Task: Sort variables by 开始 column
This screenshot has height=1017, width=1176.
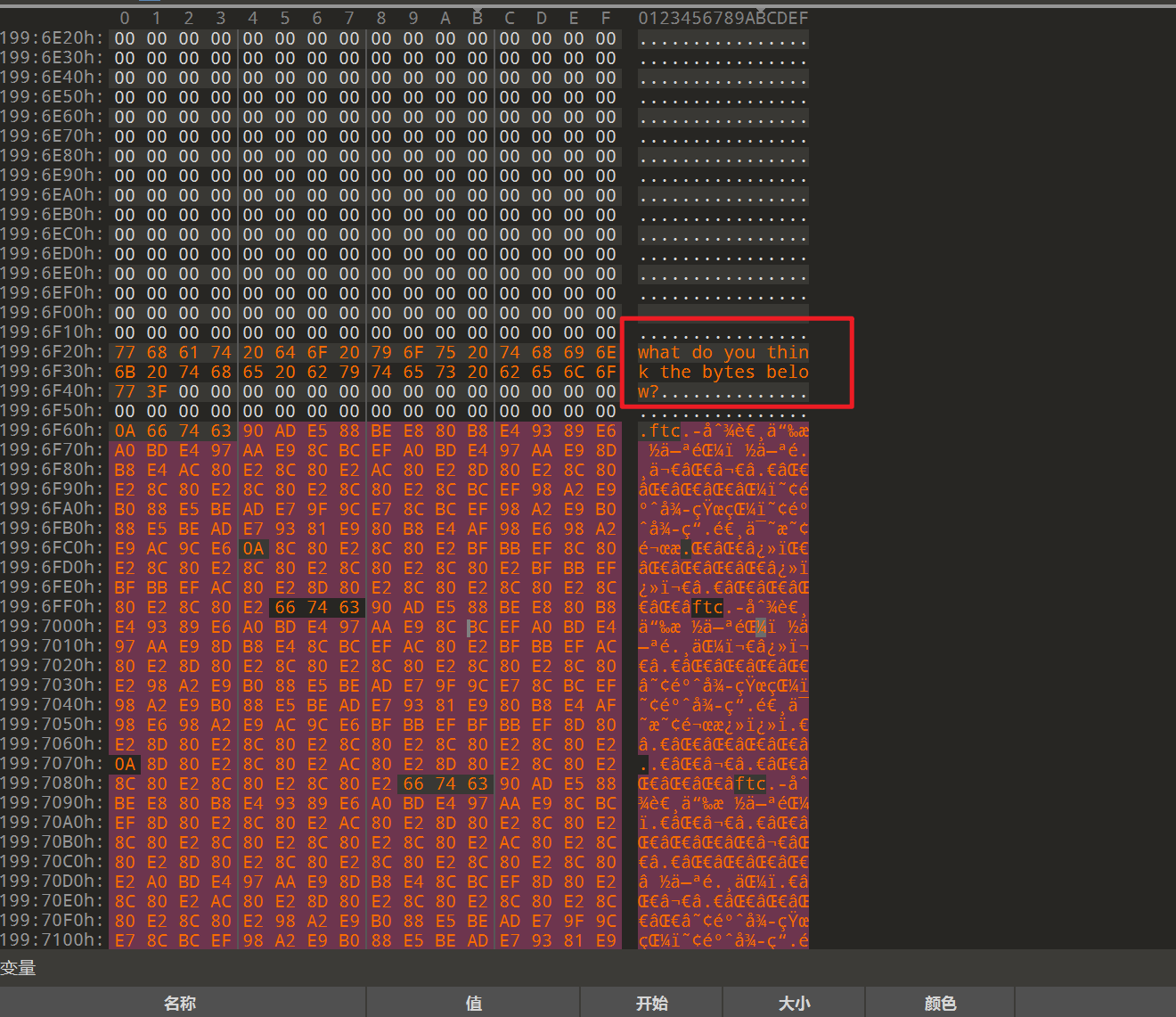Action: pyautogui.click(x=651, y=1003)
